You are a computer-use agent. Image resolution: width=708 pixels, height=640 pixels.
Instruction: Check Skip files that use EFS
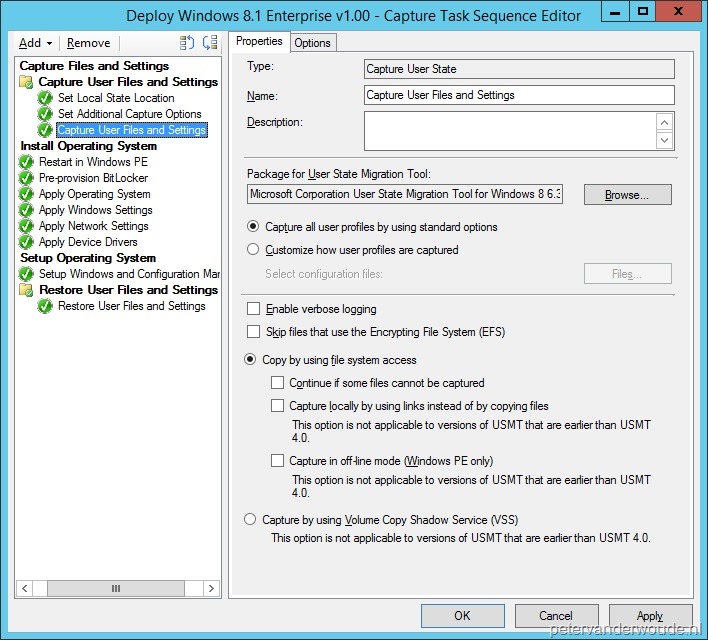click(x=254, y=331)
